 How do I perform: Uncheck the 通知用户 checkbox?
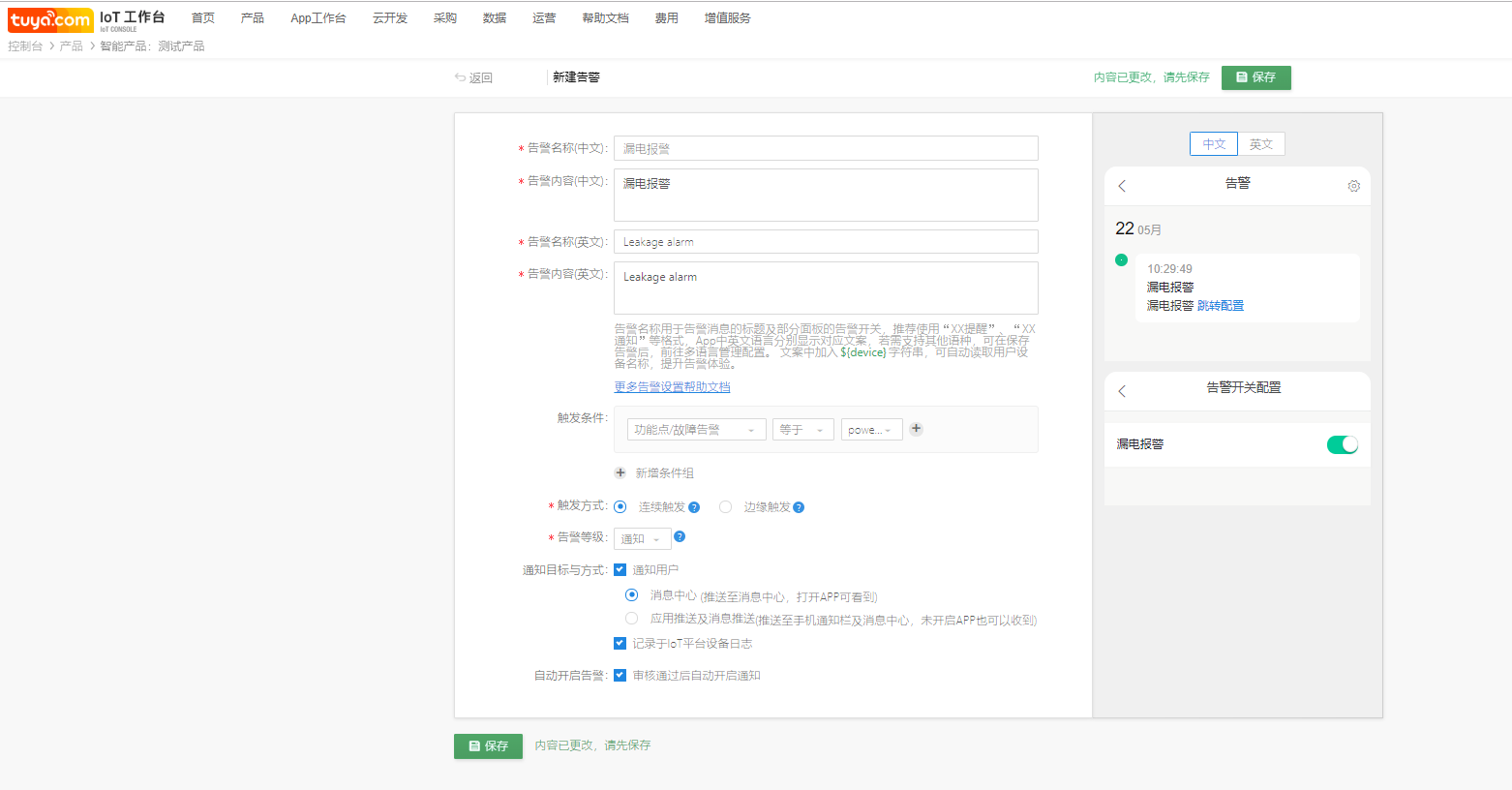click(x=620, y=569)
